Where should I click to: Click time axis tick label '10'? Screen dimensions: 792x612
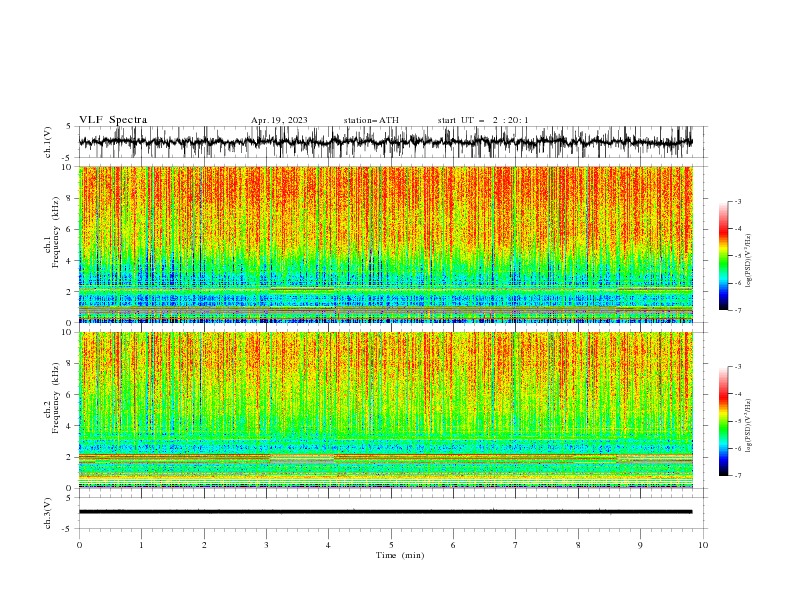[x=703, y=545]
